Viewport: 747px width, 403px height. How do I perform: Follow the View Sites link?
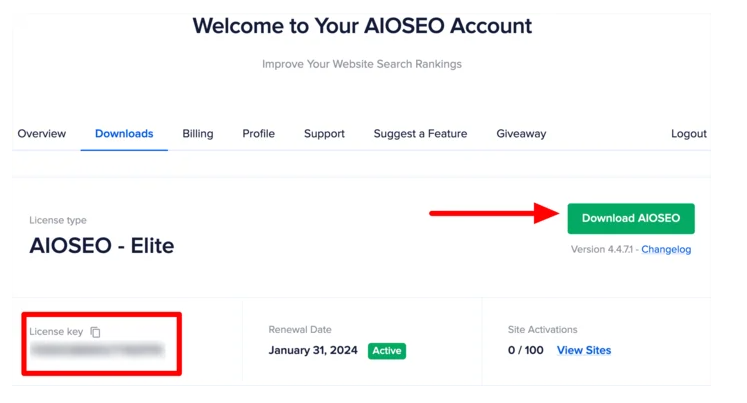[x=584, y=350]
